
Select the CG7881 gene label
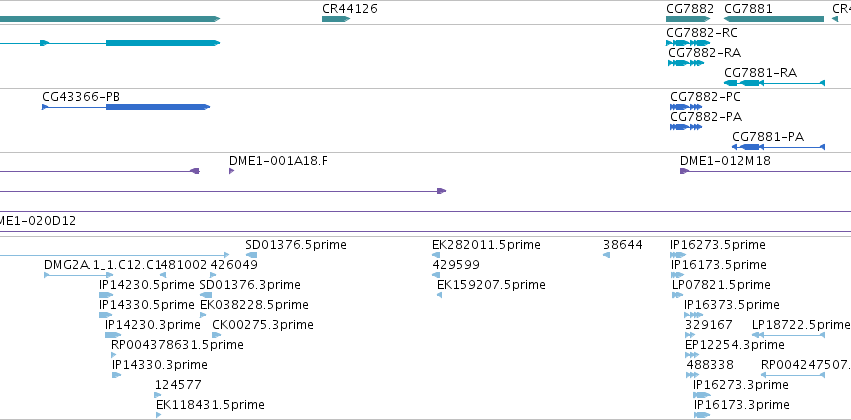point(748,9)
